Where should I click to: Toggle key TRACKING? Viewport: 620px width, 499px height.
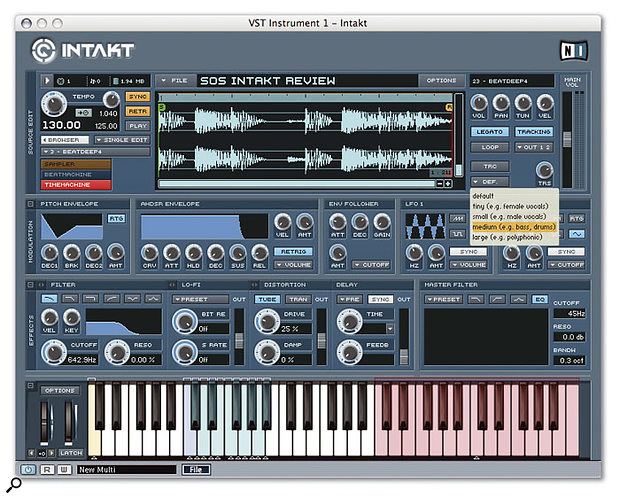534,132
